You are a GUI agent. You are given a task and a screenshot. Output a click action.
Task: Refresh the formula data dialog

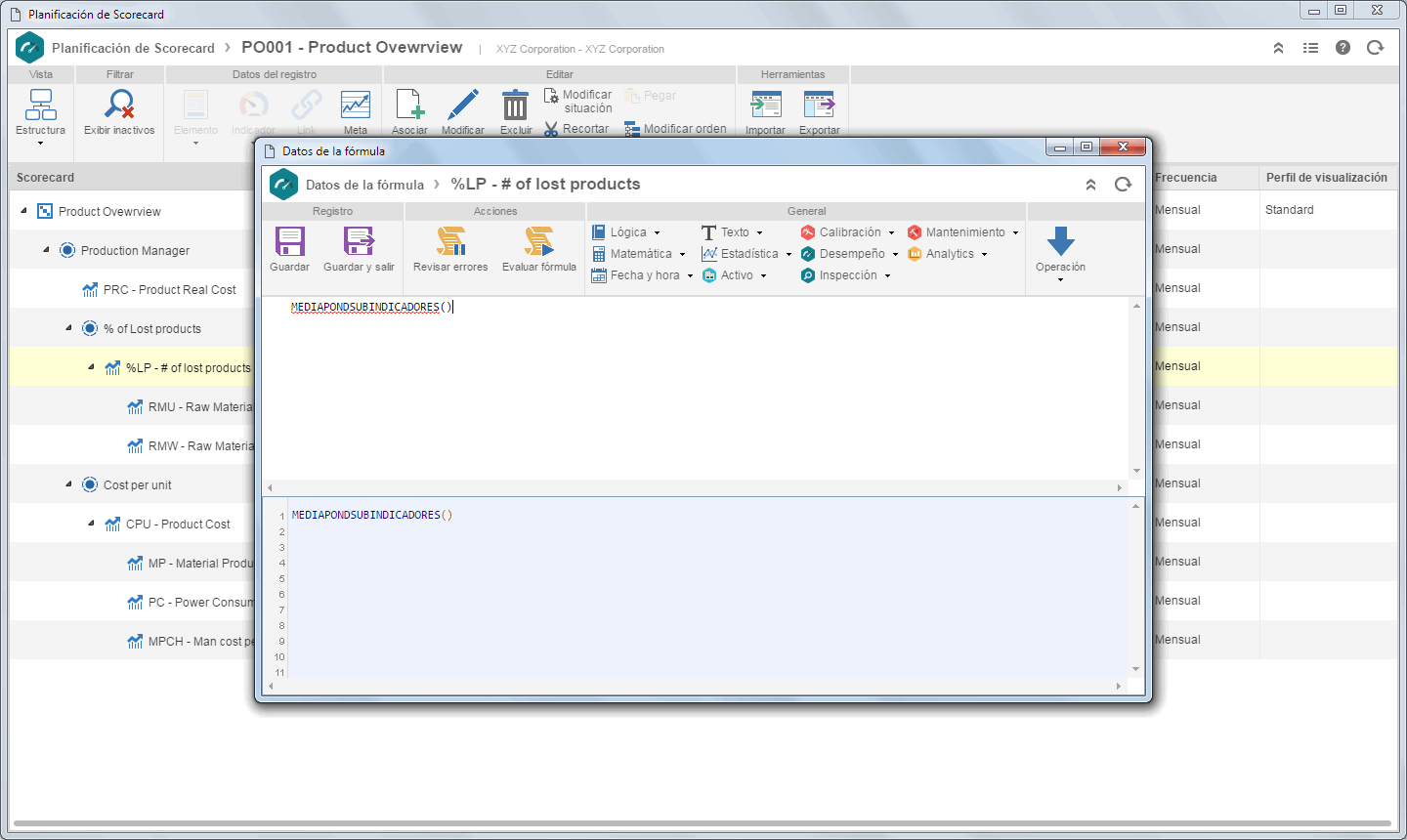(1123, 185)
